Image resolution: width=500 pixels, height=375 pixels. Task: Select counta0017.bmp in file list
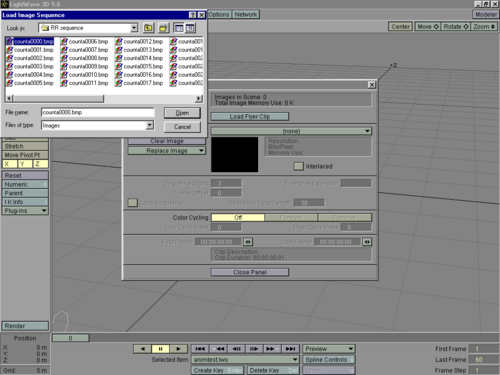139,83
